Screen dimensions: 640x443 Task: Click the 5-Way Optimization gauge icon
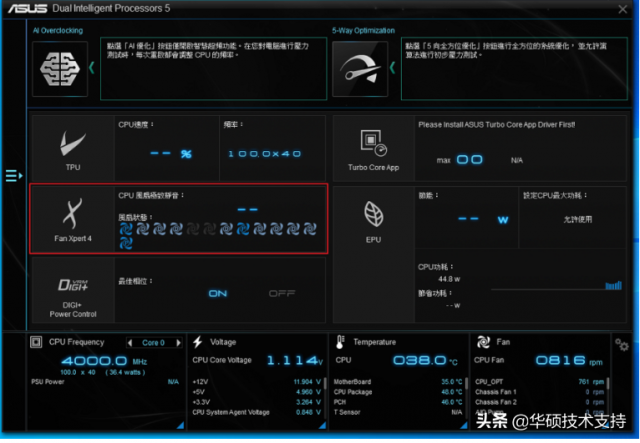[x=360, y=69]
